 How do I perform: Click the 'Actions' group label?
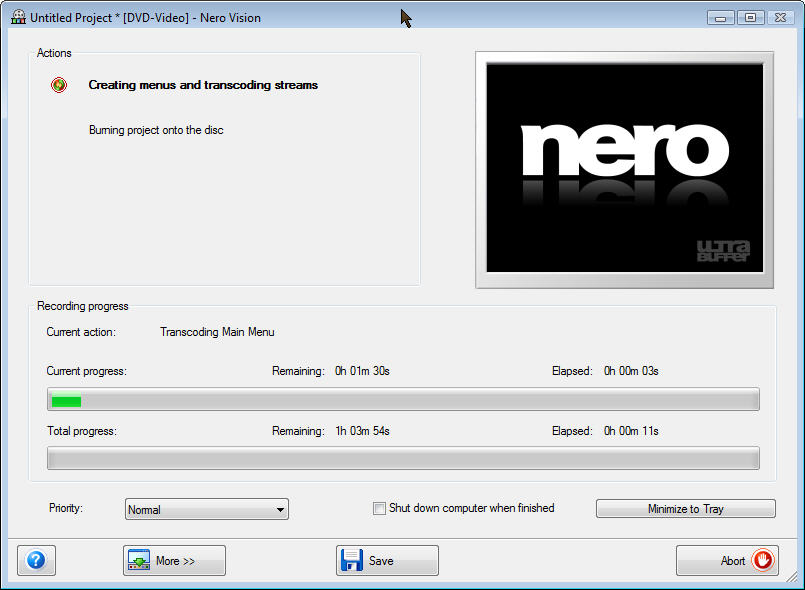54,53
